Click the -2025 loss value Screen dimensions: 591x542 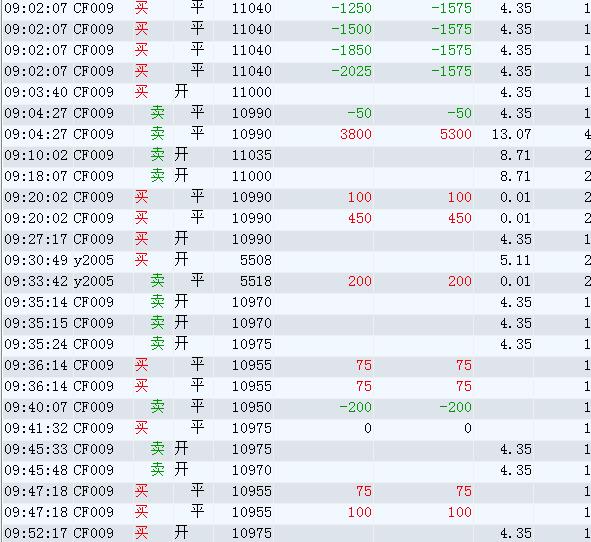[x=351, y=71]
